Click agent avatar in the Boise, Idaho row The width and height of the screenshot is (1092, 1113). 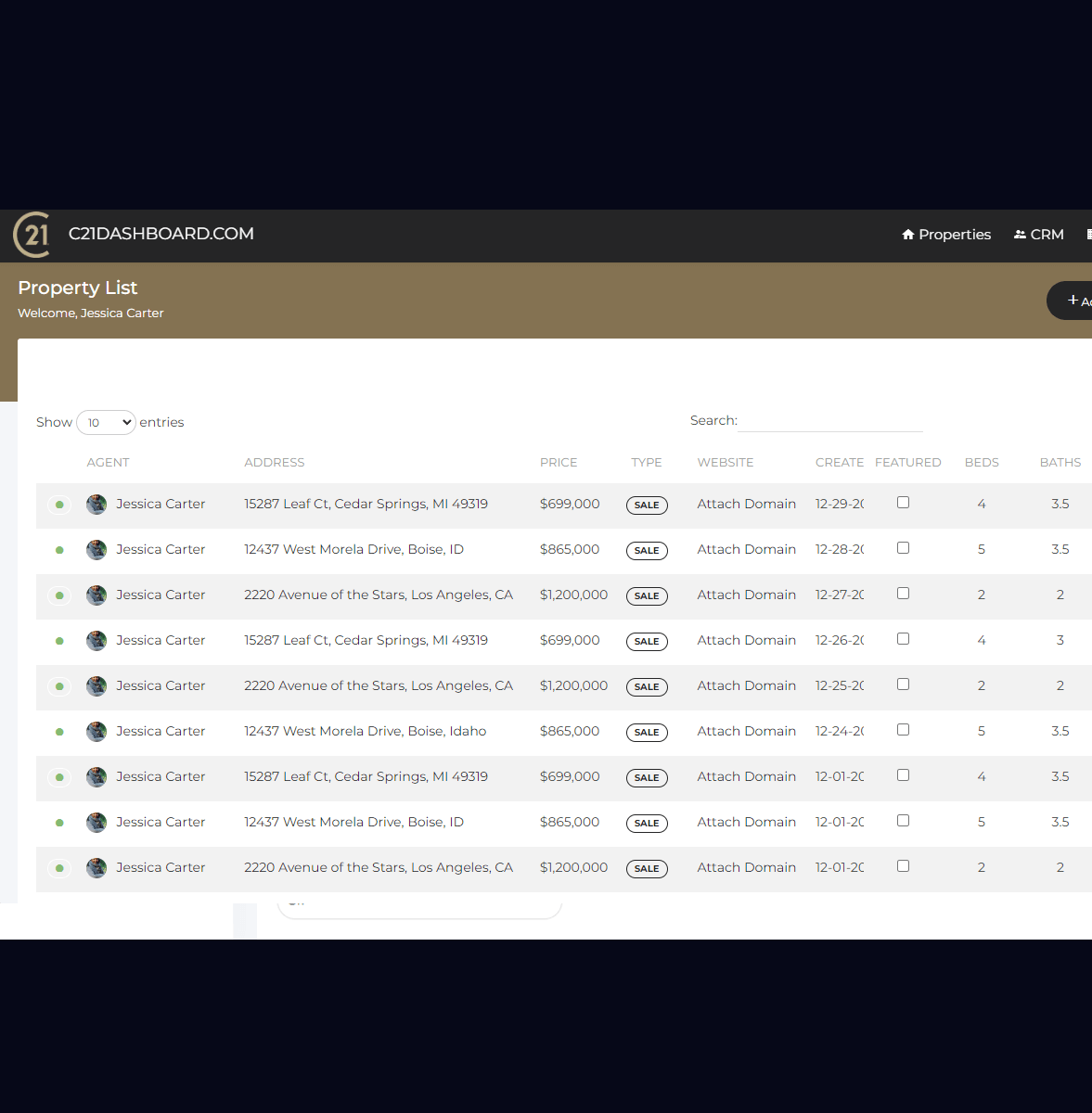pos(96,732)
